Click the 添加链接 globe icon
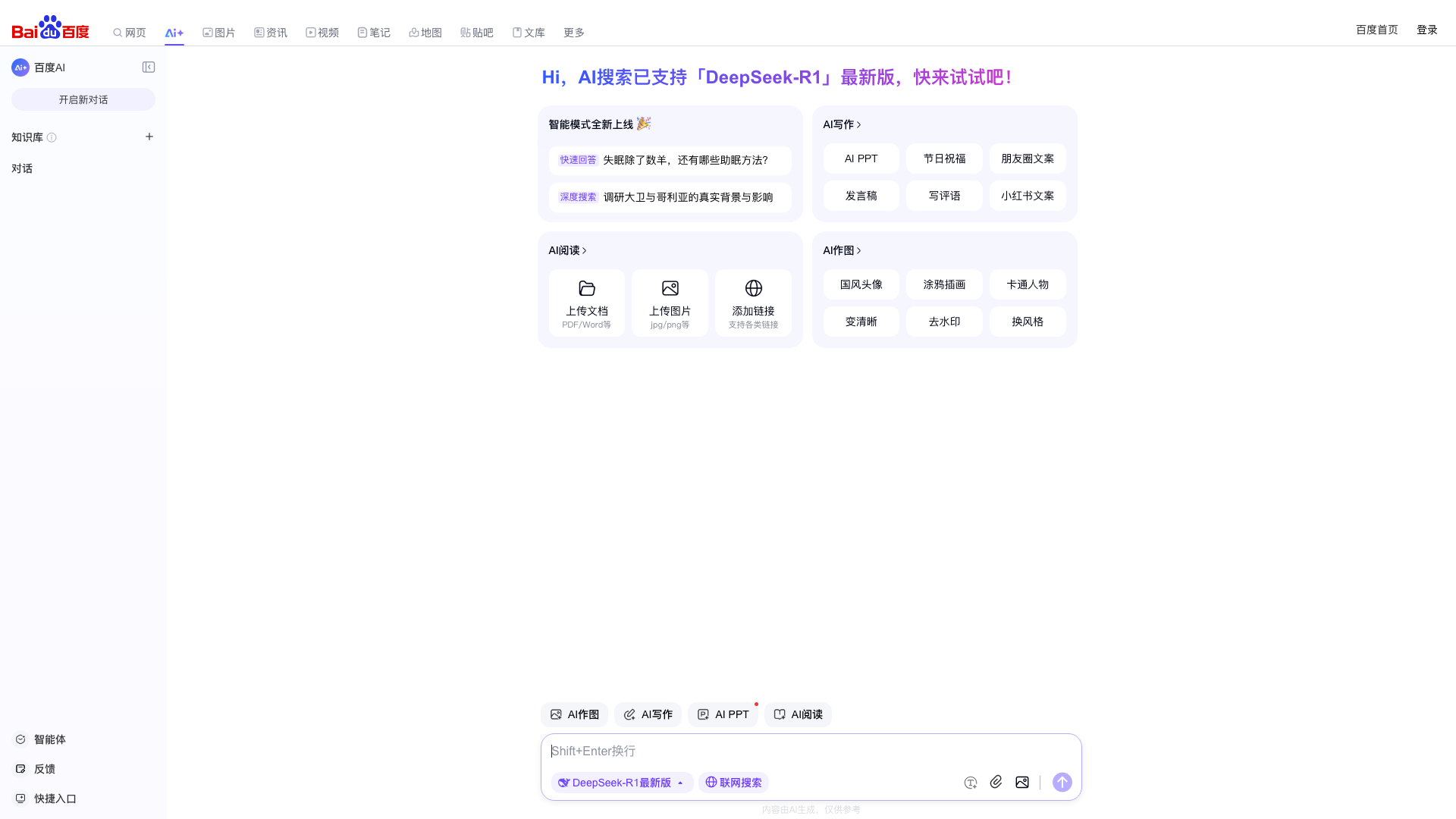The width and height of the screenshot is (1456, 819). pos(754,288)
